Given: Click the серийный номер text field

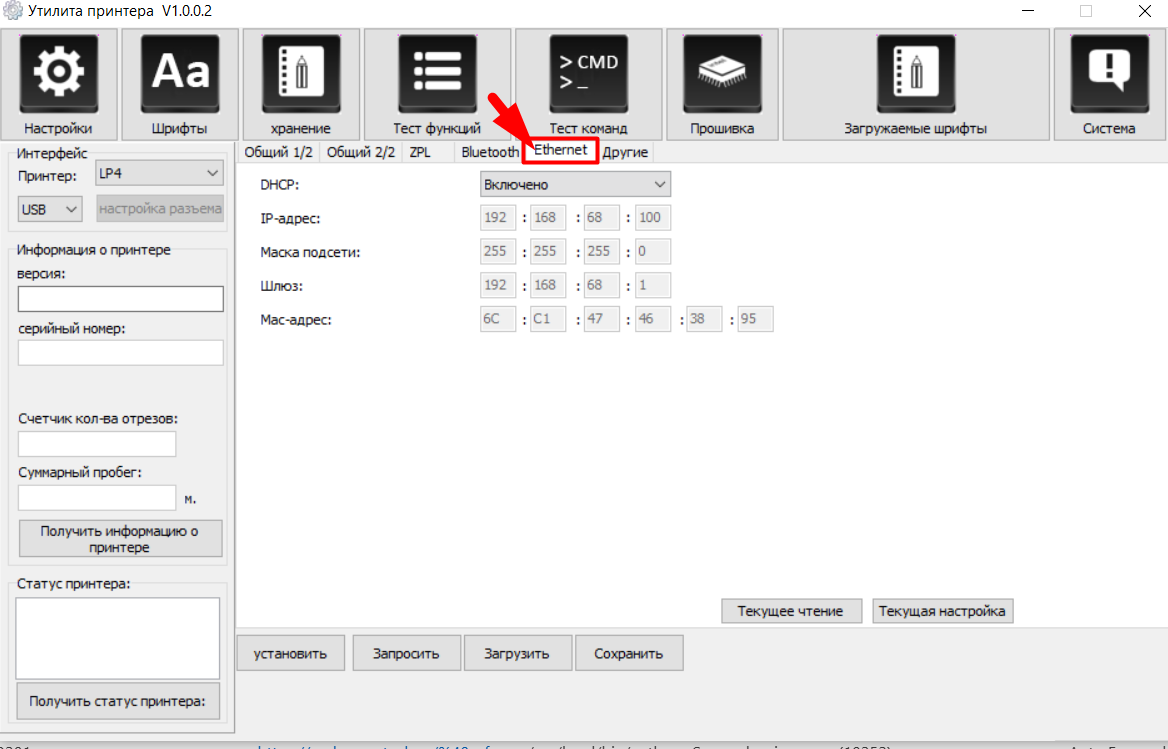Looking at the screenshot, I should (120, 353).
